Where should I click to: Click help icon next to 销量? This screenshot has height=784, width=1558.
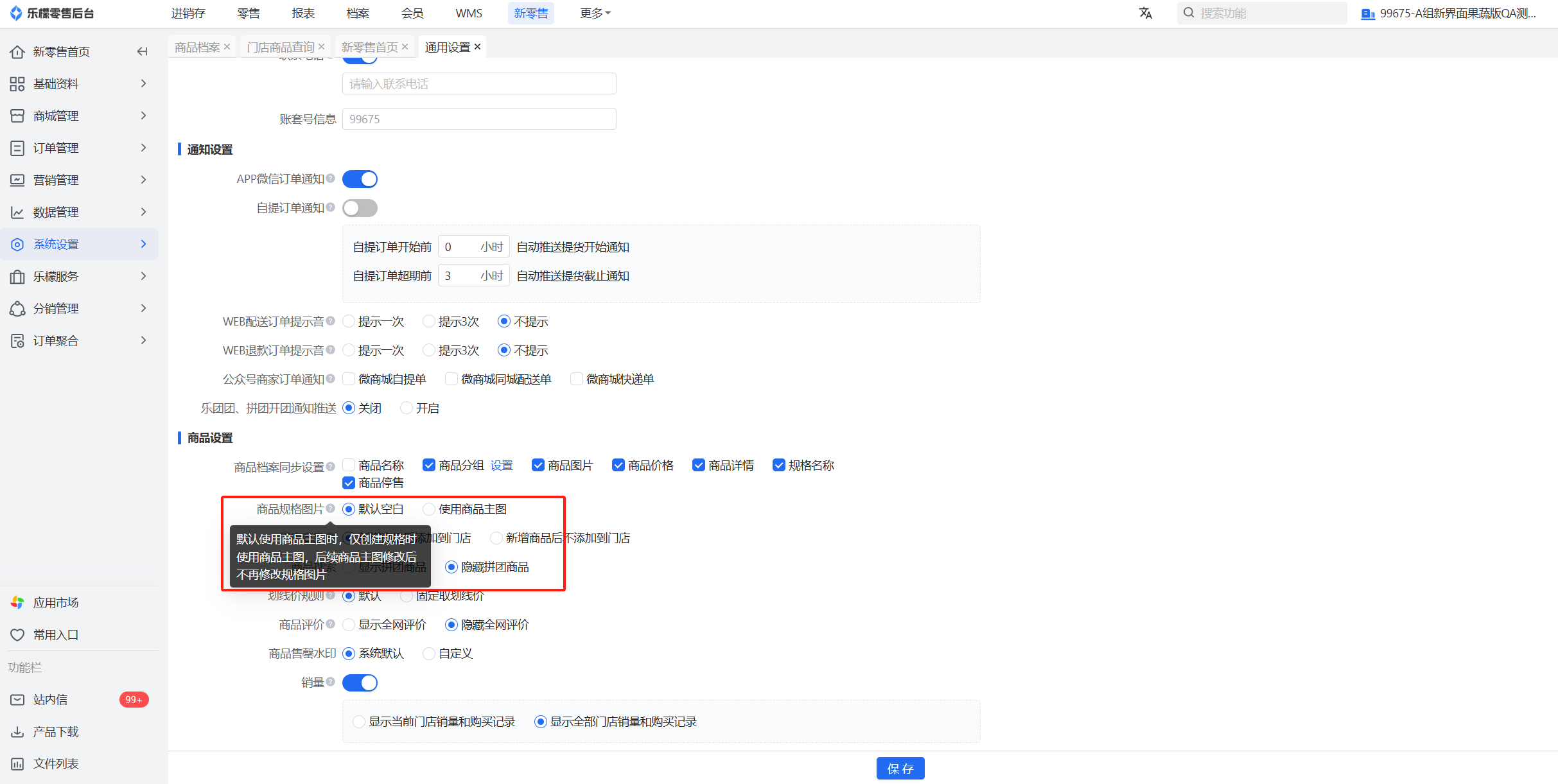(330, 682)
